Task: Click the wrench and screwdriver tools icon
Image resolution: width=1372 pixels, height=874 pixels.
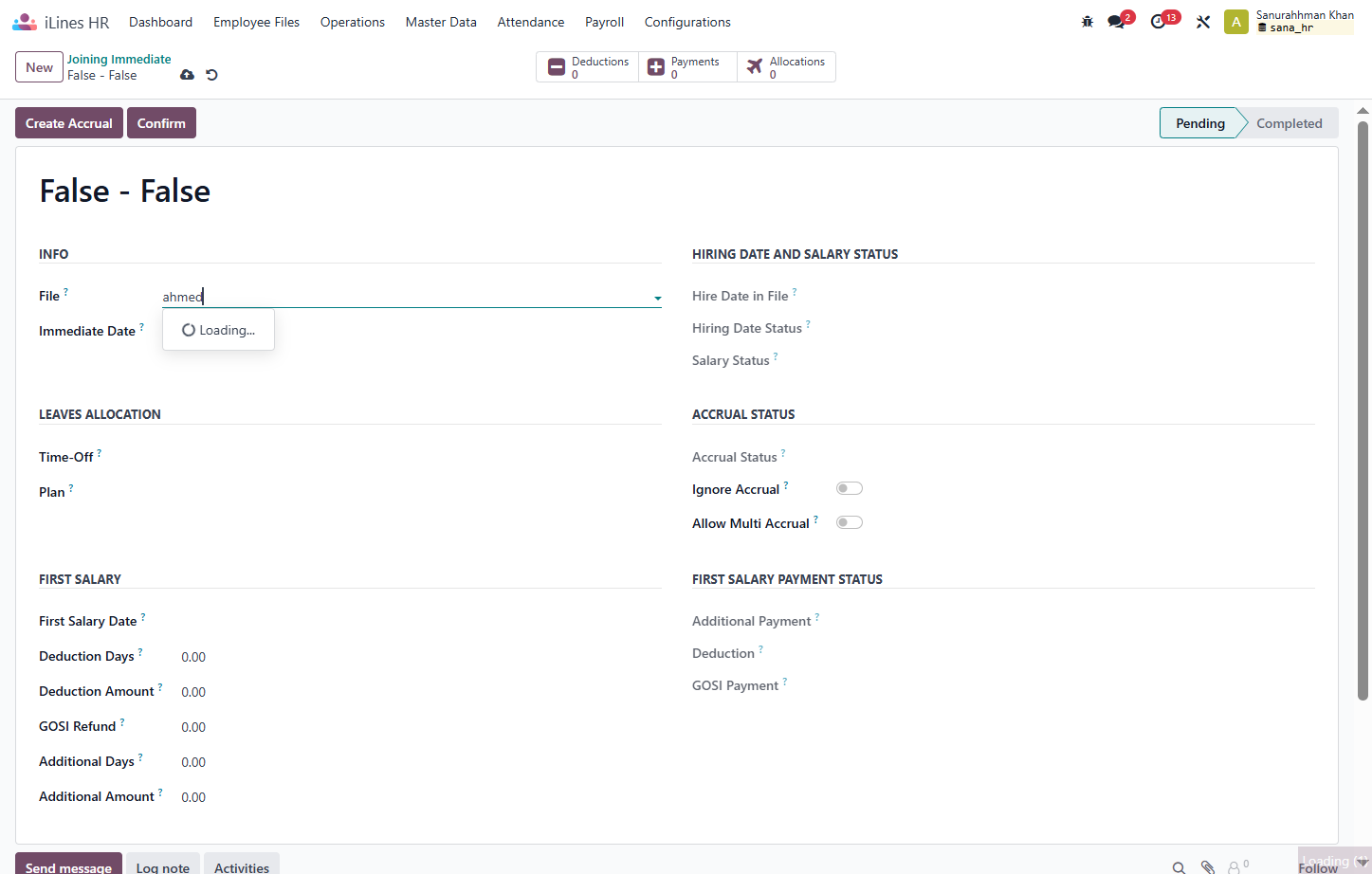Action: pyautogui.click(x=1203, y=22)
